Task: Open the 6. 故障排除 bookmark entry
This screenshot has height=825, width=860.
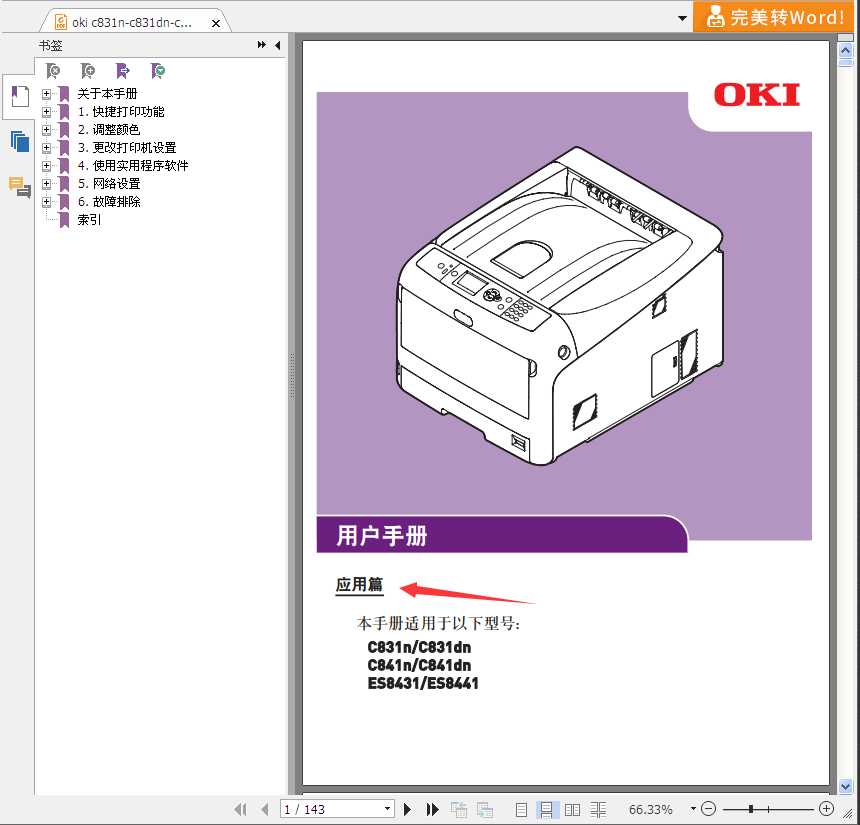Action: pyautogui.click(x=109, y=202)
